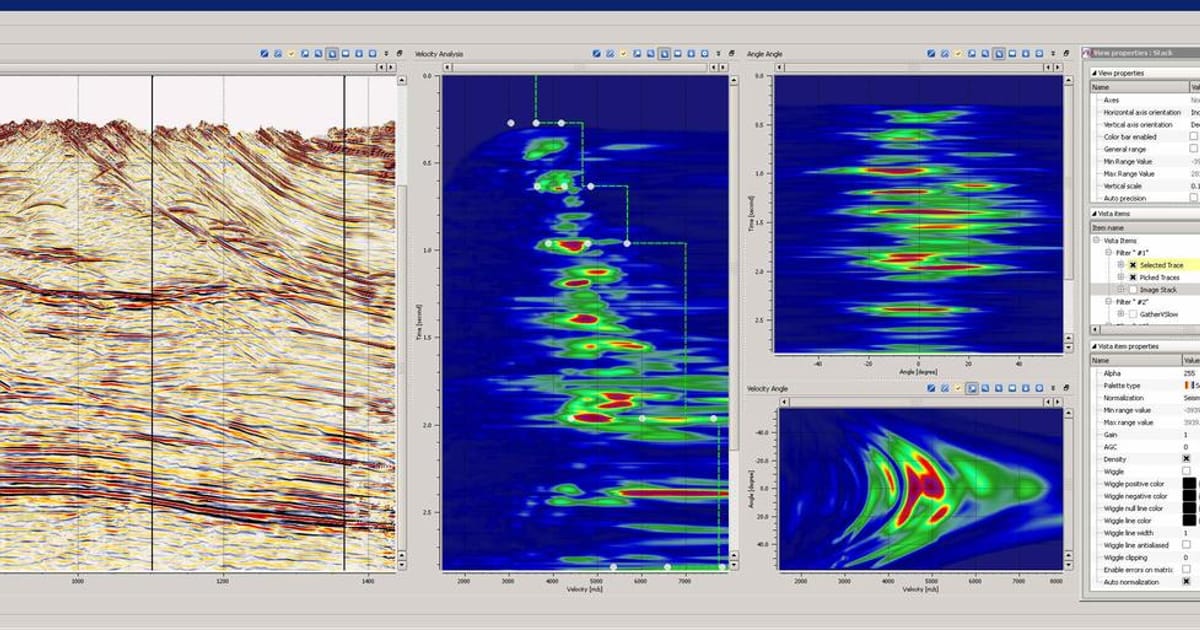The height and width of the screenshot is (630, 1200).
Task: Click the View properties window title icon
Action: pos(1087,52)
